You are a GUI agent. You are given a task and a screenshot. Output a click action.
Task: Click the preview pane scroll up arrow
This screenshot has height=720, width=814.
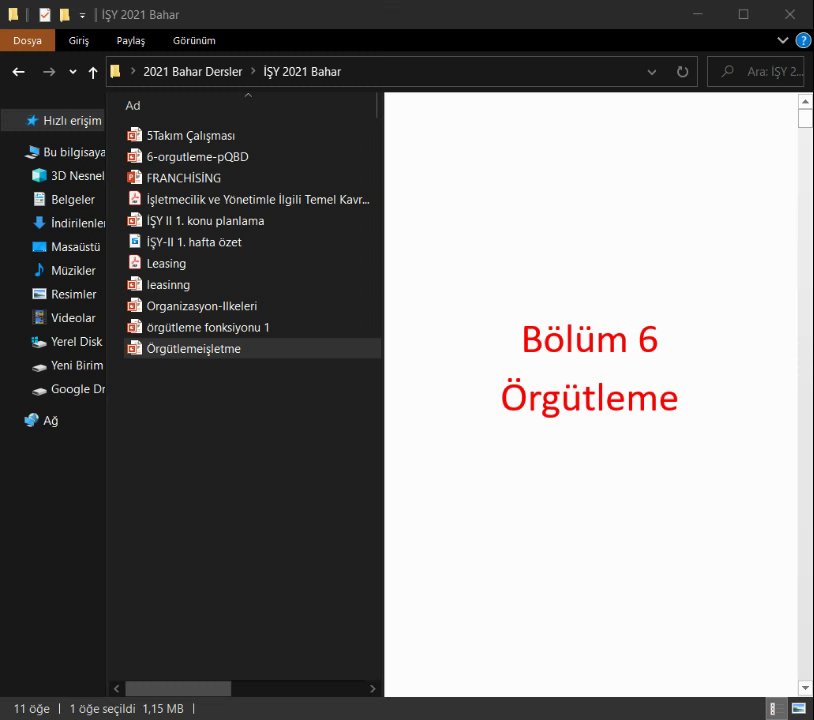[x=805, y=101]
